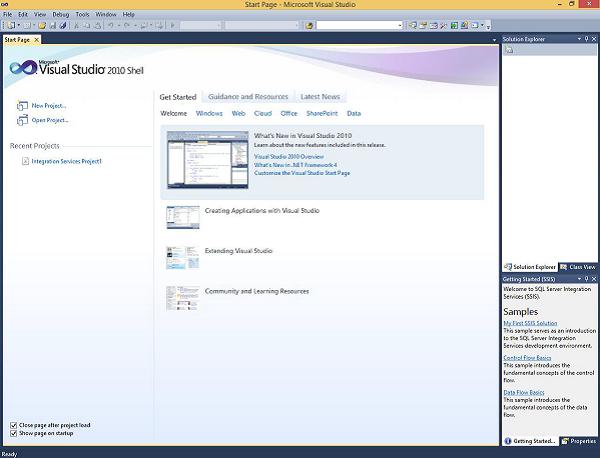Switch to Guidance and Resources tab
Image resolution: width=600 pixels, height=458 pixels.
pos(248,97)
